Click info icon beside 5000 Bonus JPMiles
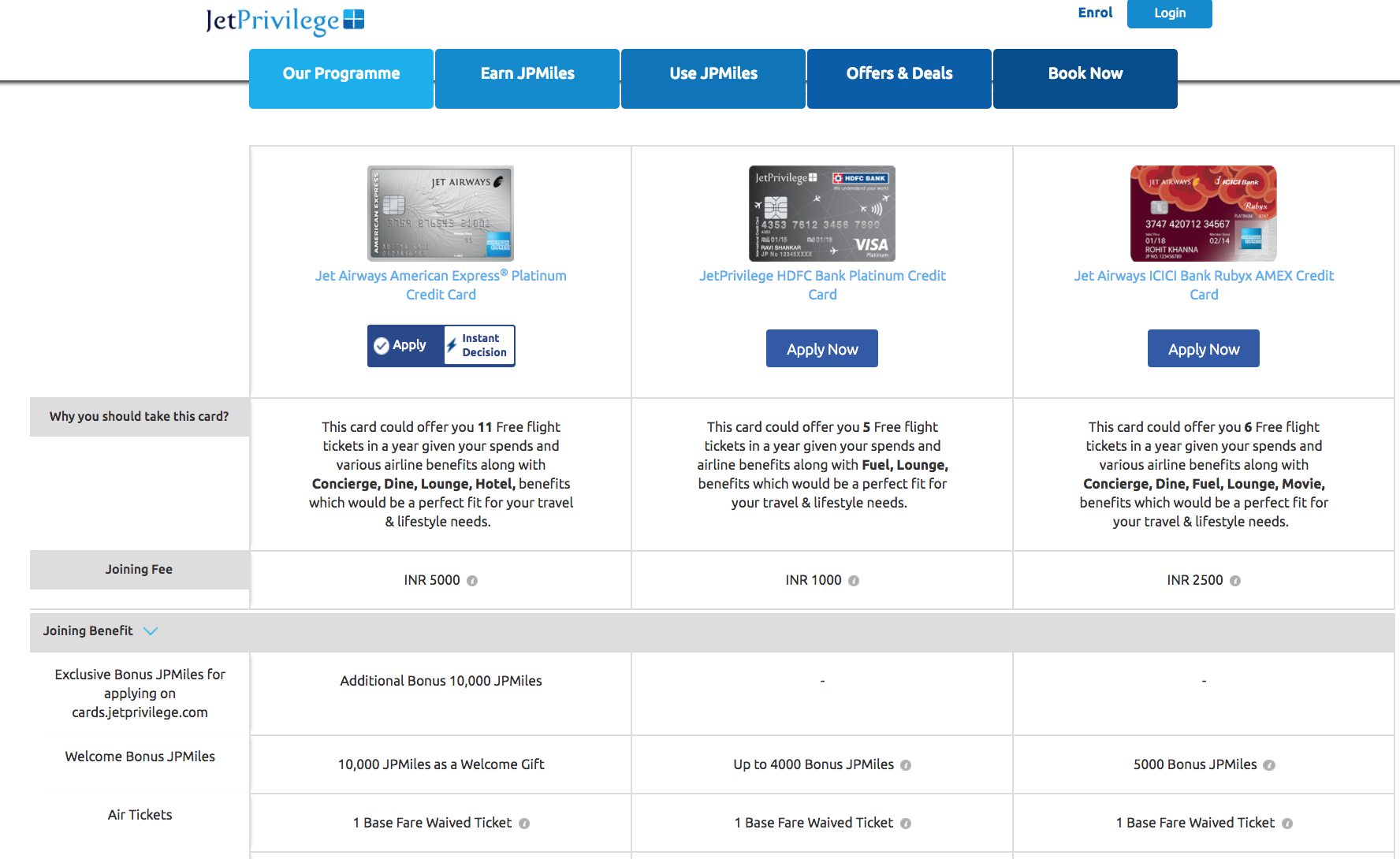The height and width of the screenshot is (859, 1400). click(1269, 765)
